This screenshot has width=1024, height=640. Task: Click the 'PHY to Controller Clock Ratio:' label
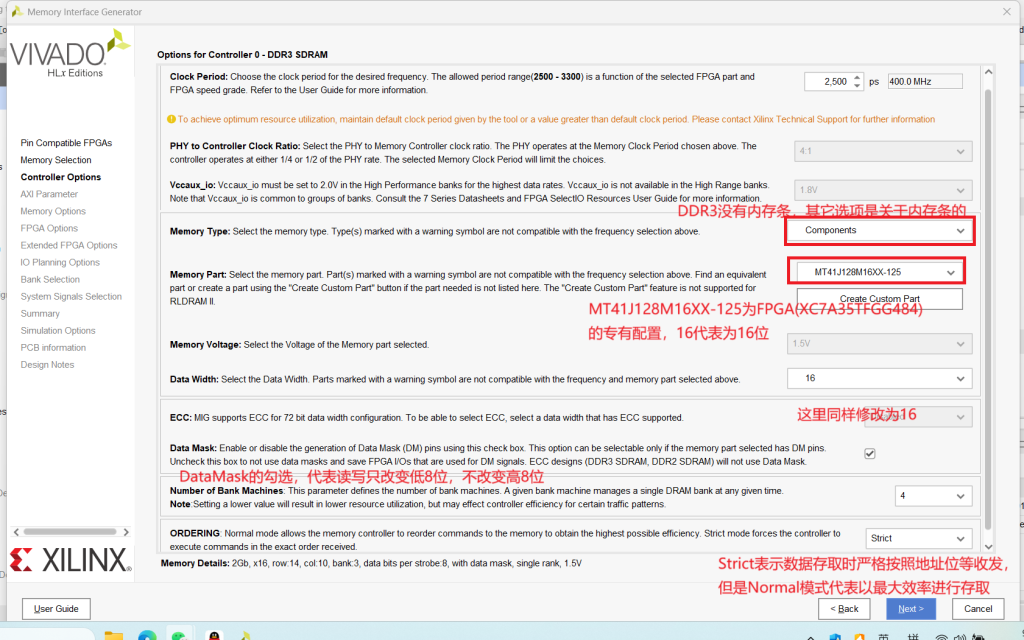click(x=235, y=146)
